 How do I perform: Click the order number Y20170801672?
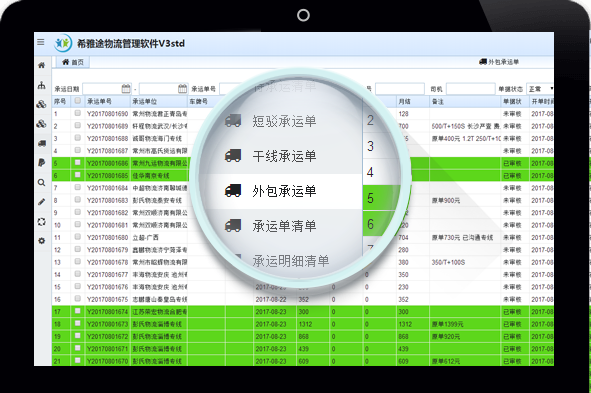point(108,336)
